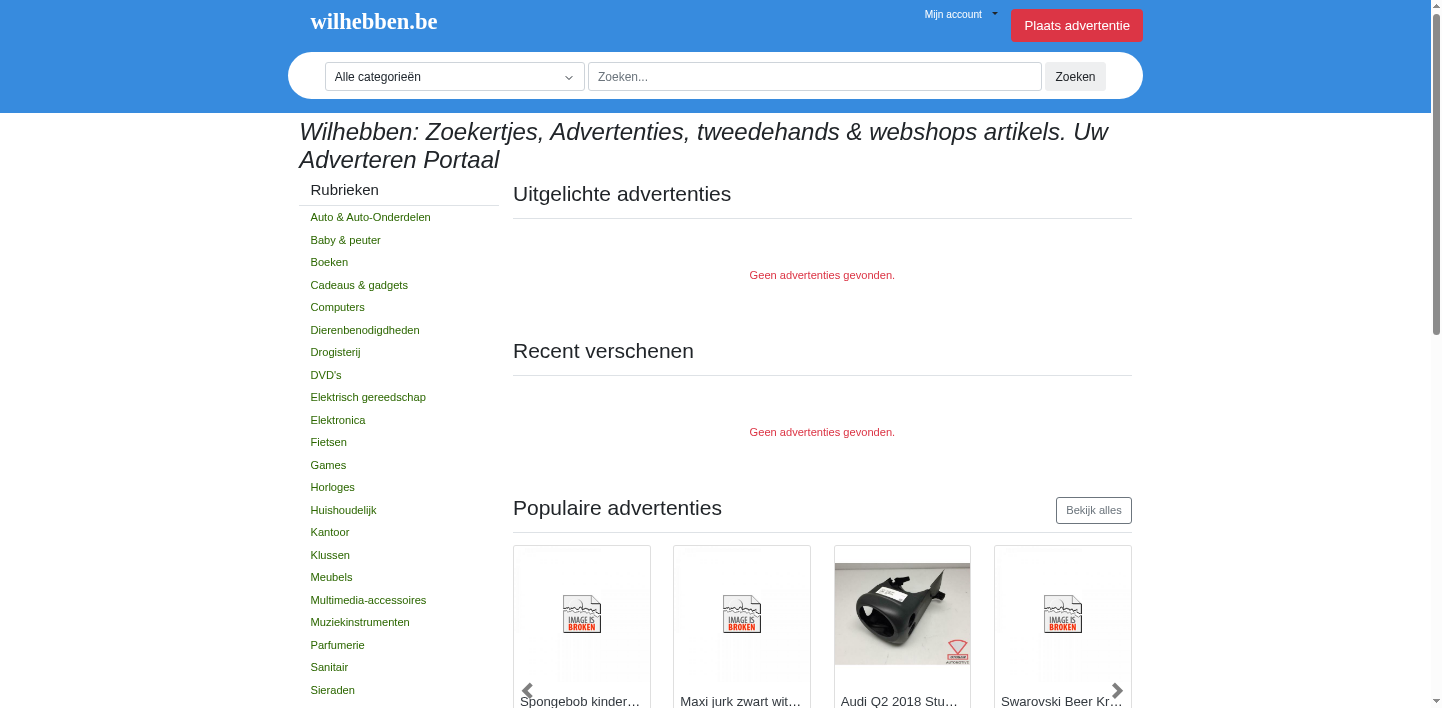Click the previous arrow on the populaire advertenties carousel

point(526,690)
